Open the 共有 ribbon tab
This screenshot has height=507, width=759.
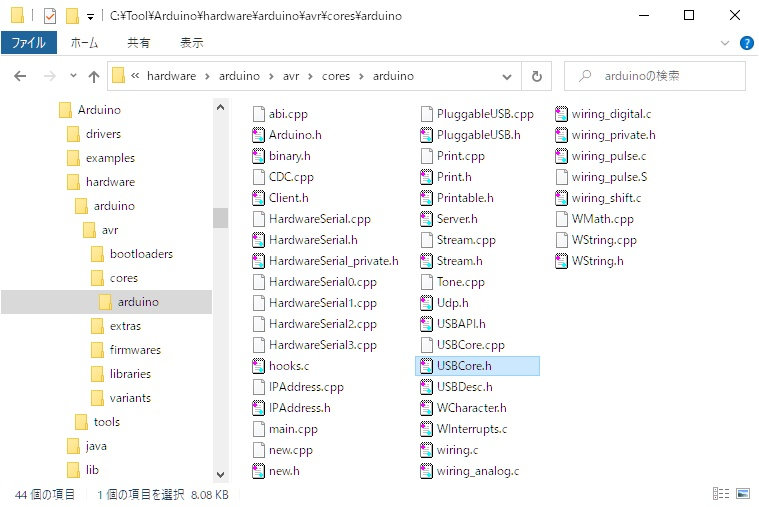(x=138, y=43)
